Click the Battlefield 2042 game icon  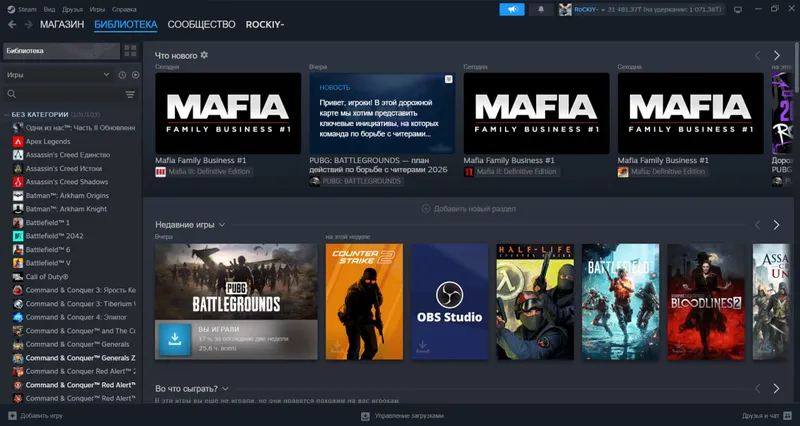click(18, 236)
